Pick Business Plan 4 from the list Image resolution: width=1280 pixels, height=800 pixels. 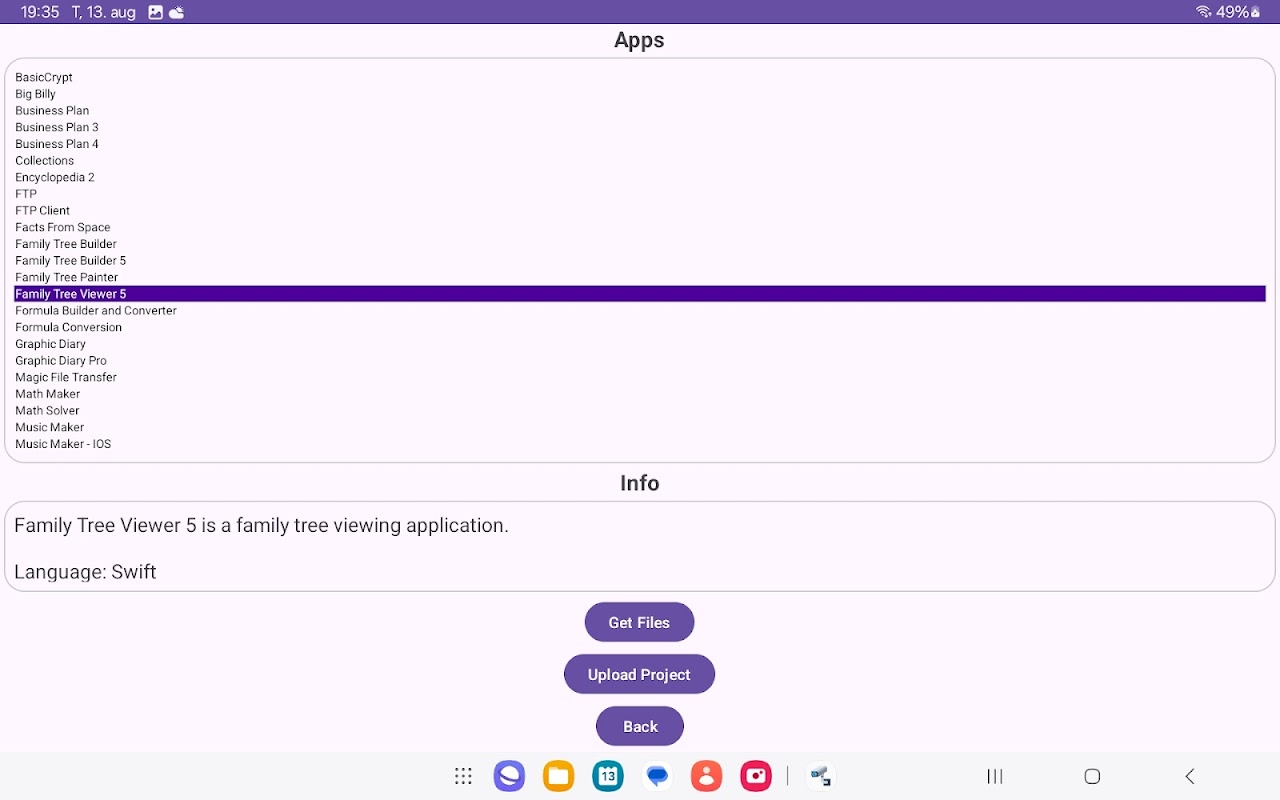640,144
